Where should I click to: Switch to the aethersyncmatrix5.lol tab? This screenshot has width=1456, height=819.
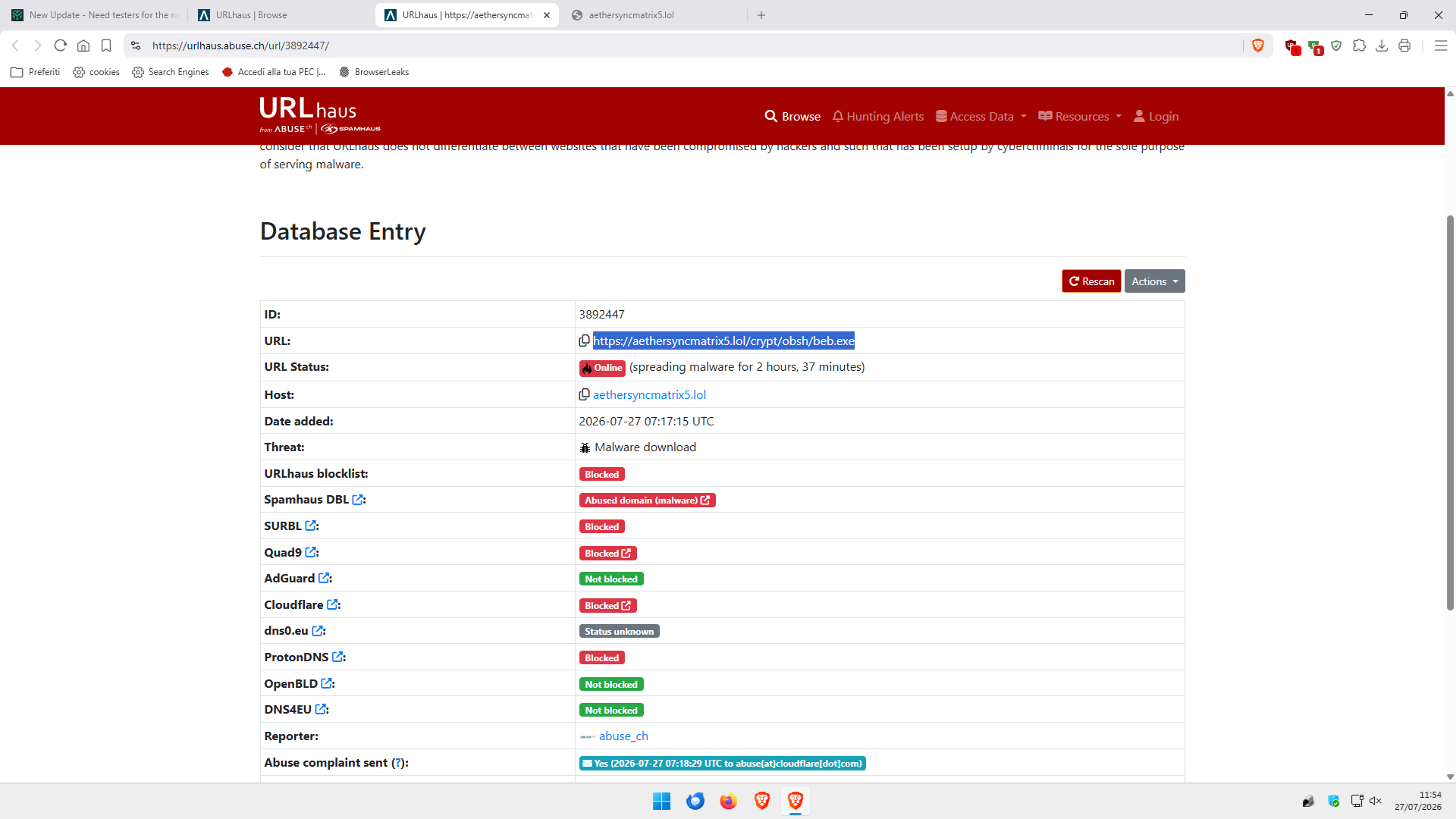coord(654,15)
